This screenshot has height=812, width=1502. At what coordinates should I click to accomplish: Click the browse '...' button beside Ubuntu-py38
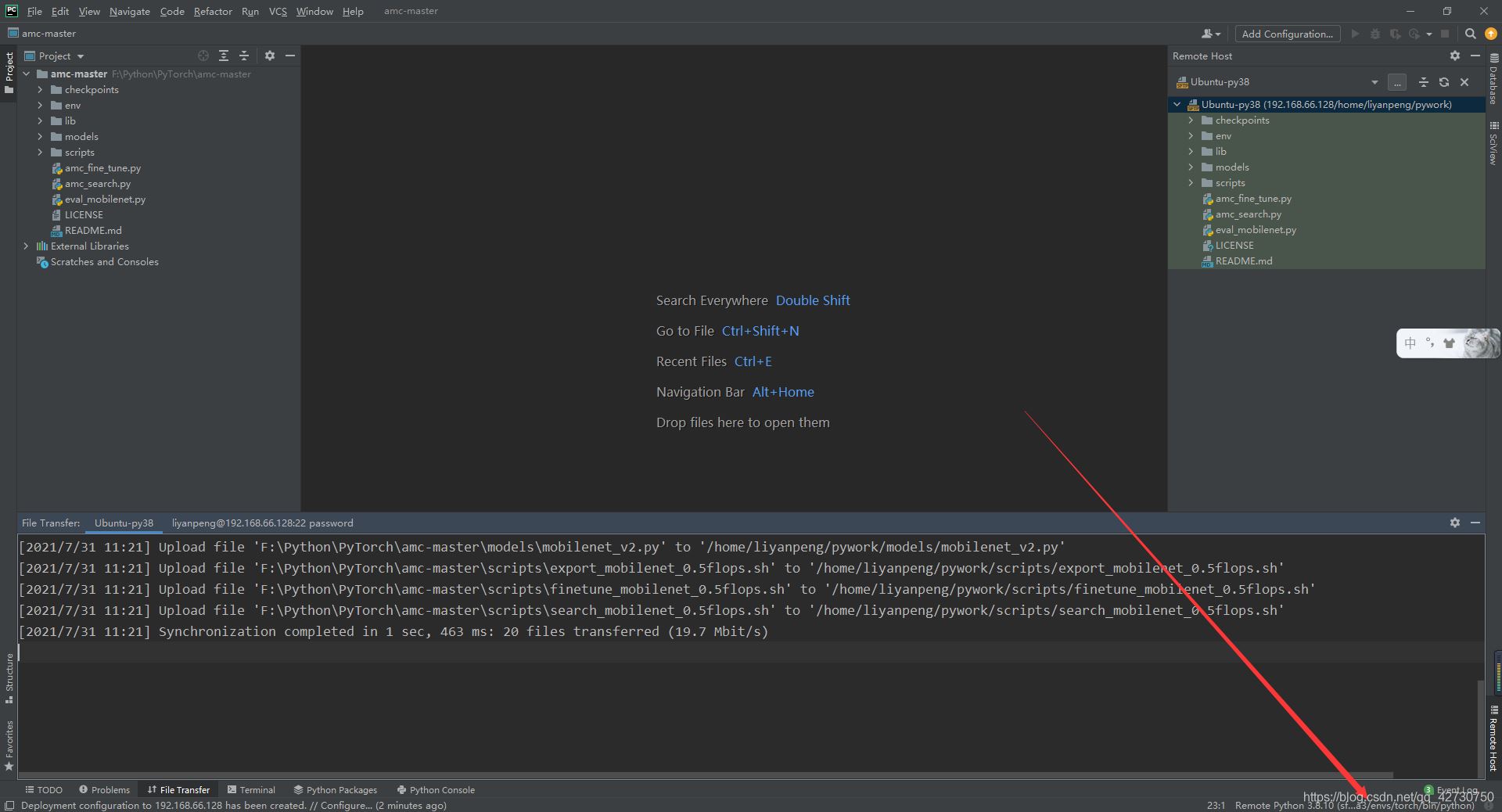(1397, 82)
